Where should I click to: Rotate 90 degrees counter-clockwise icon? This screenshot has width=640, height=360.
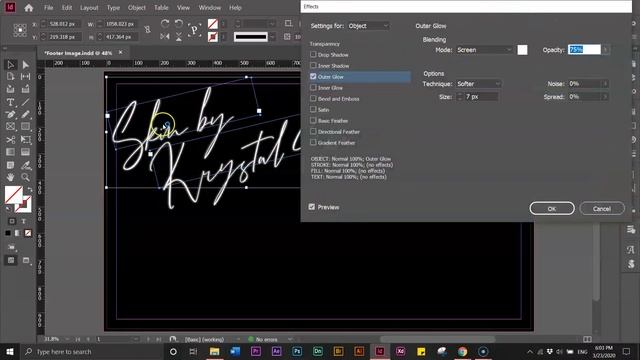point(179,24)
